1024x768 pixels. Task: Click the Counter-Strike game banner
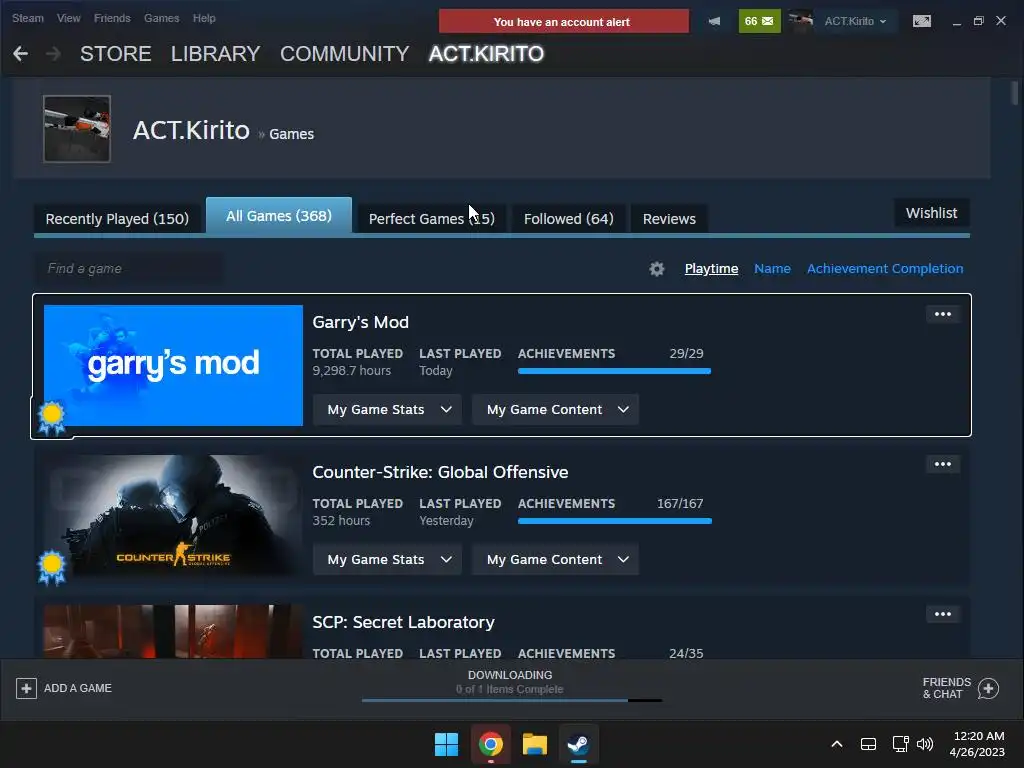[x=173, y=515]
